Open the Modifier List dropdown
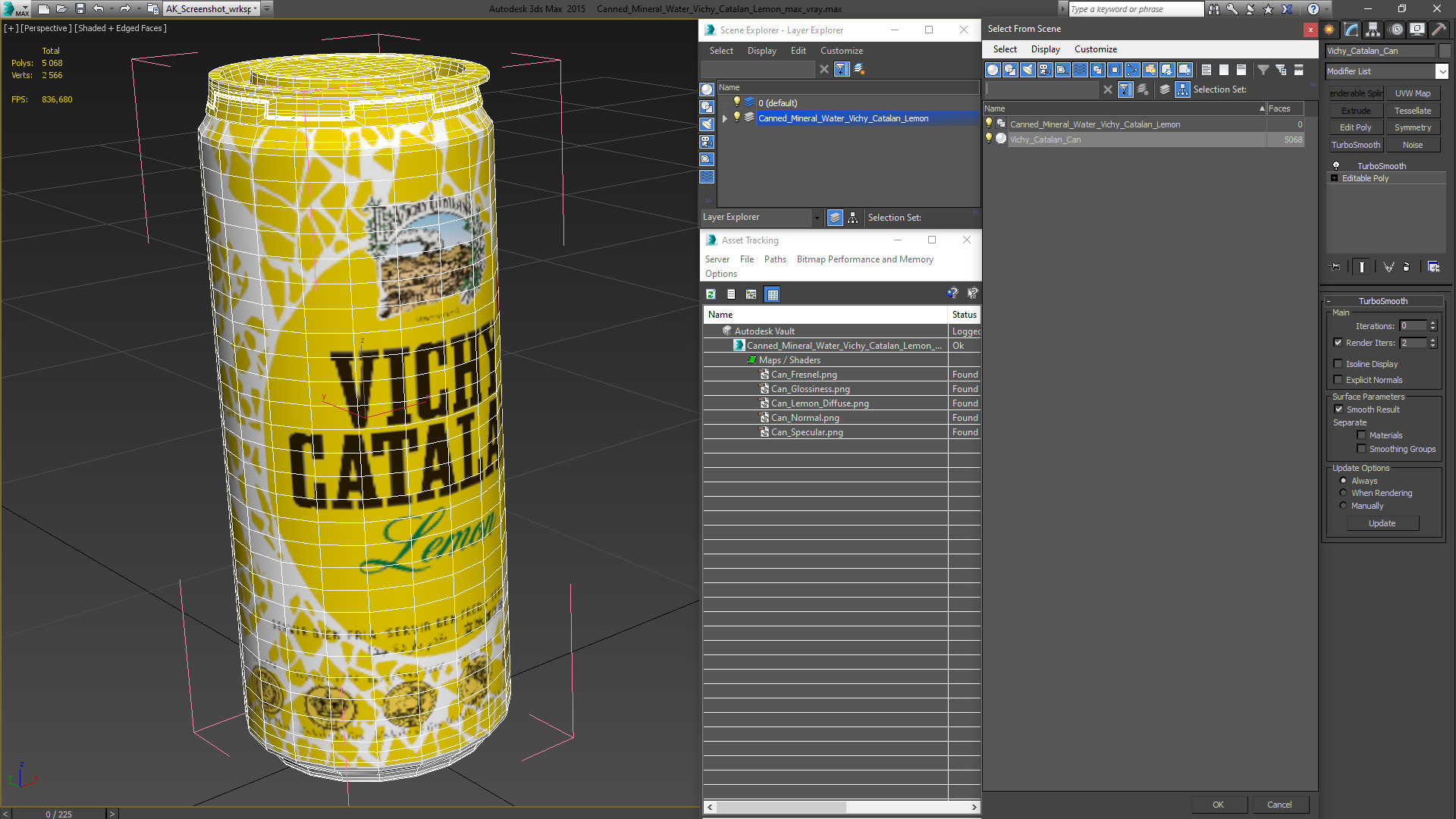The image size is (1456, 819). point(1442,71)
